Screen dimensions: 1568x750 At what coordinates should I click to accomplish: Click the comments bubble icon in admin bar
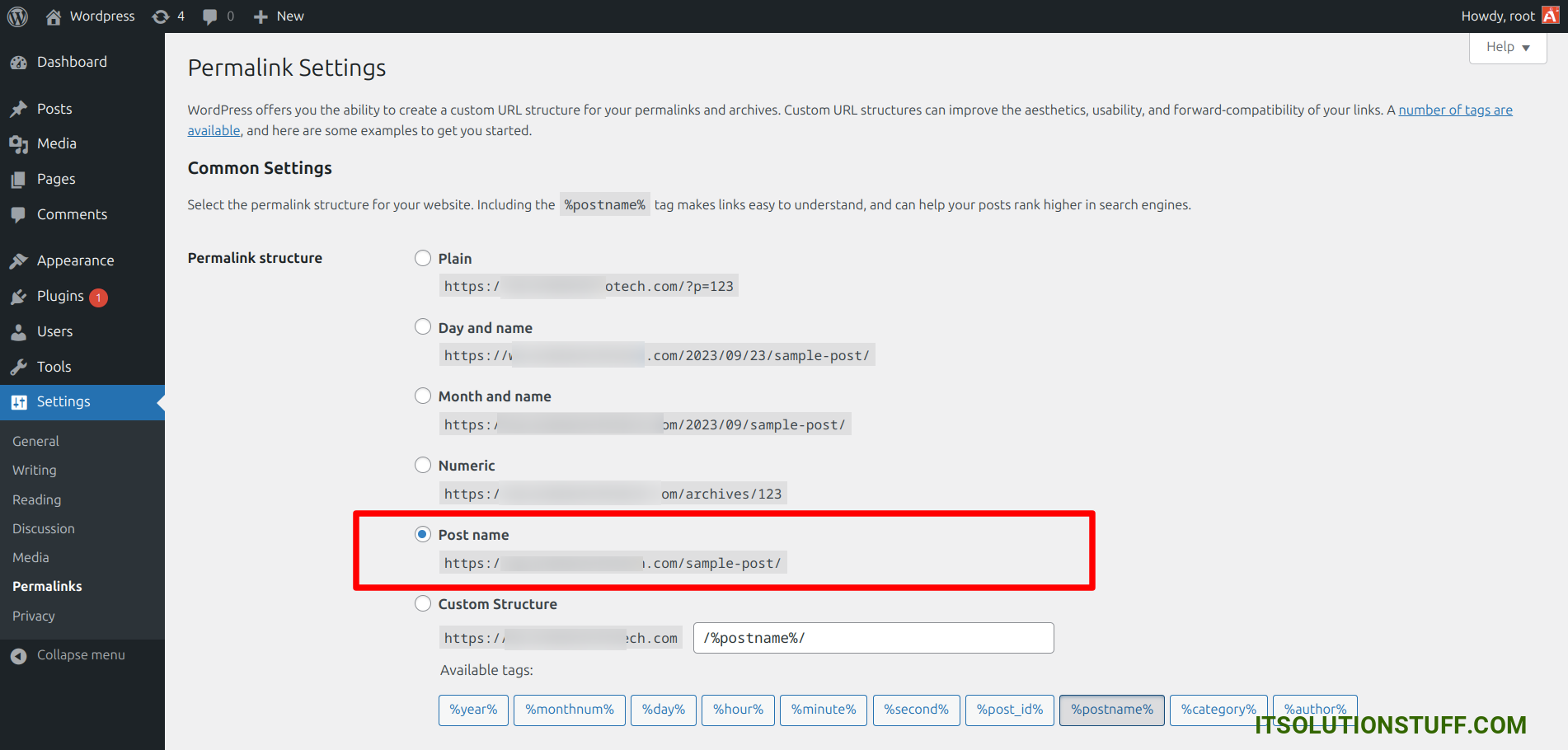[x=210, y=16]
